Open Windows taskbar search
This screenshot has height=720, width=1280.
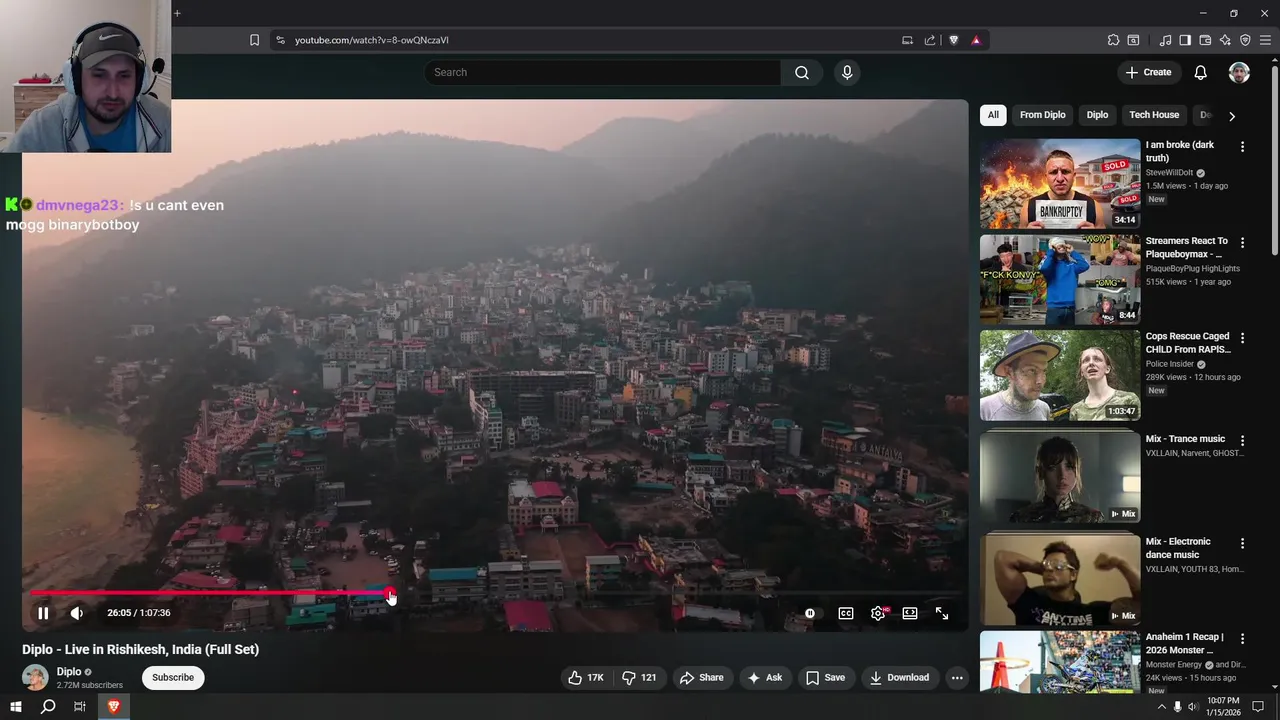point(48,706)
